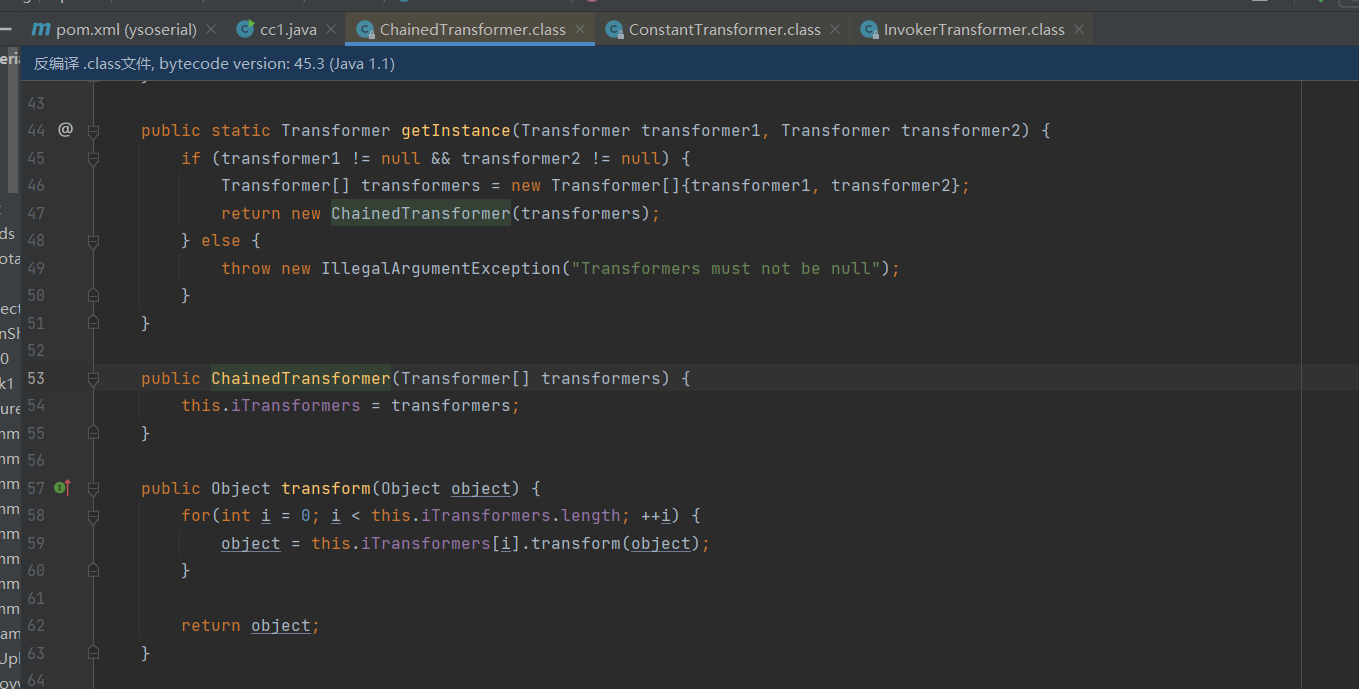Click ChainedTransformer constructor name on line 53
The width and height of the screenshot is (1359, 689).
point(301,378)
